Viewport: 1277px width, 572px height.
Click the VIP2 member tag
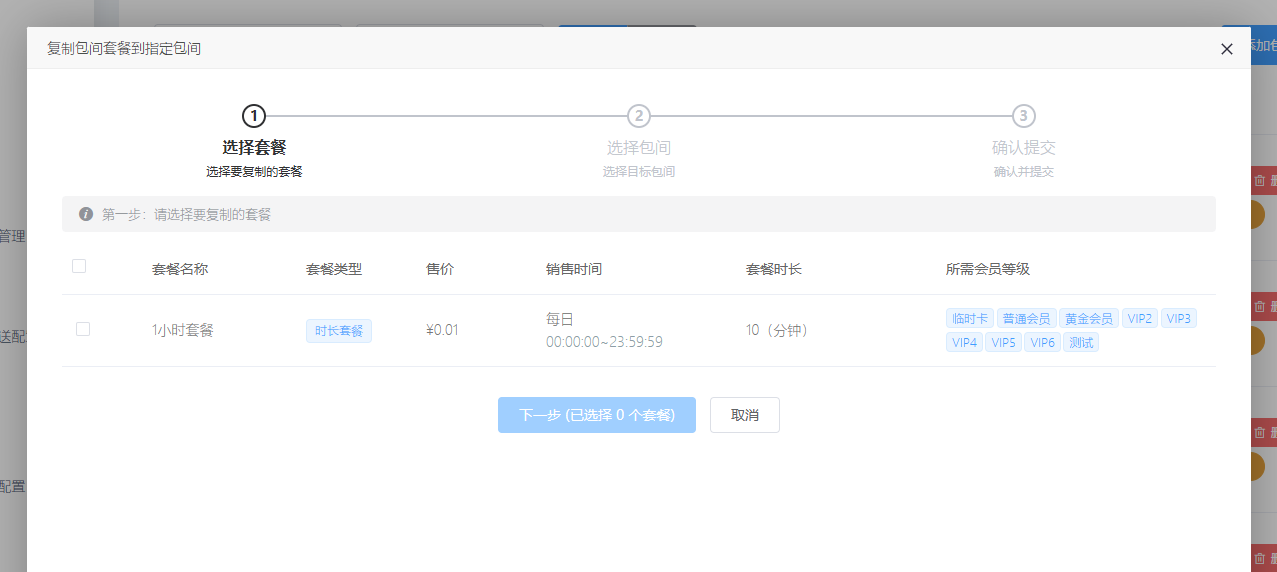coord(1140,319)
